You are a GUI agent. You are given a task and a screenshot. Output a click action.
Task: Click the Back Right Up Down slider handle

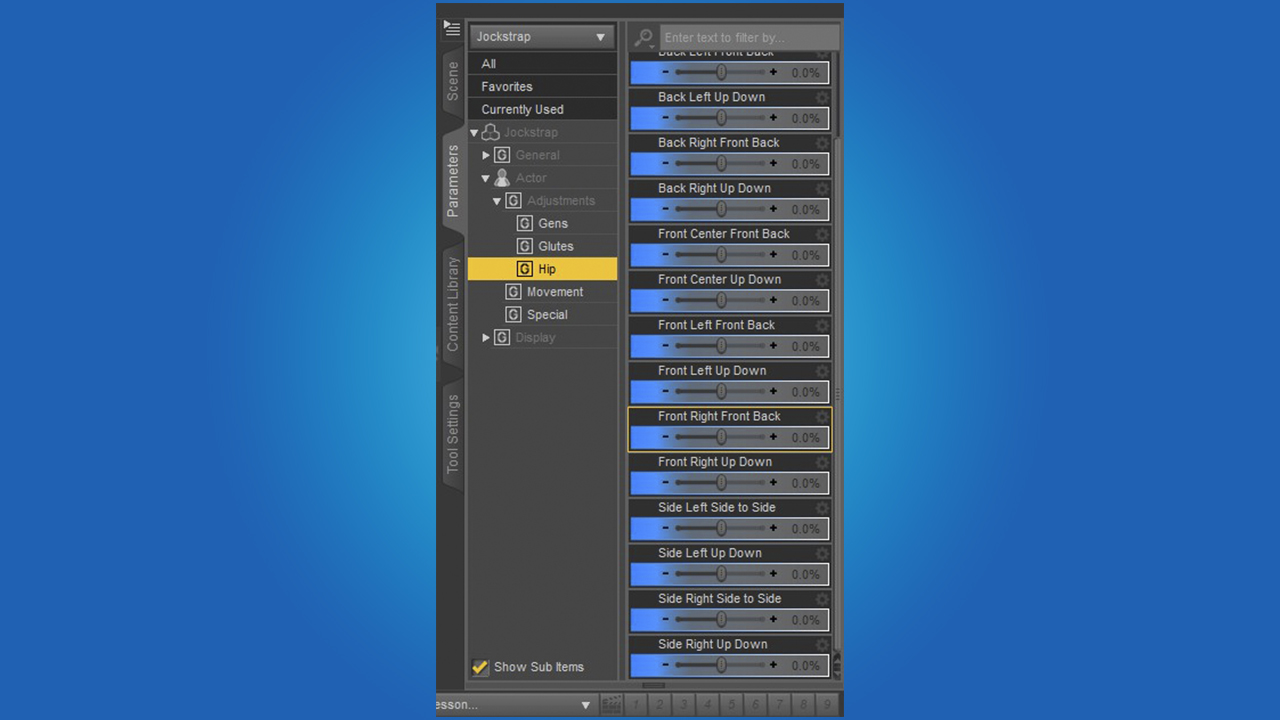click(x=721, y=209)
